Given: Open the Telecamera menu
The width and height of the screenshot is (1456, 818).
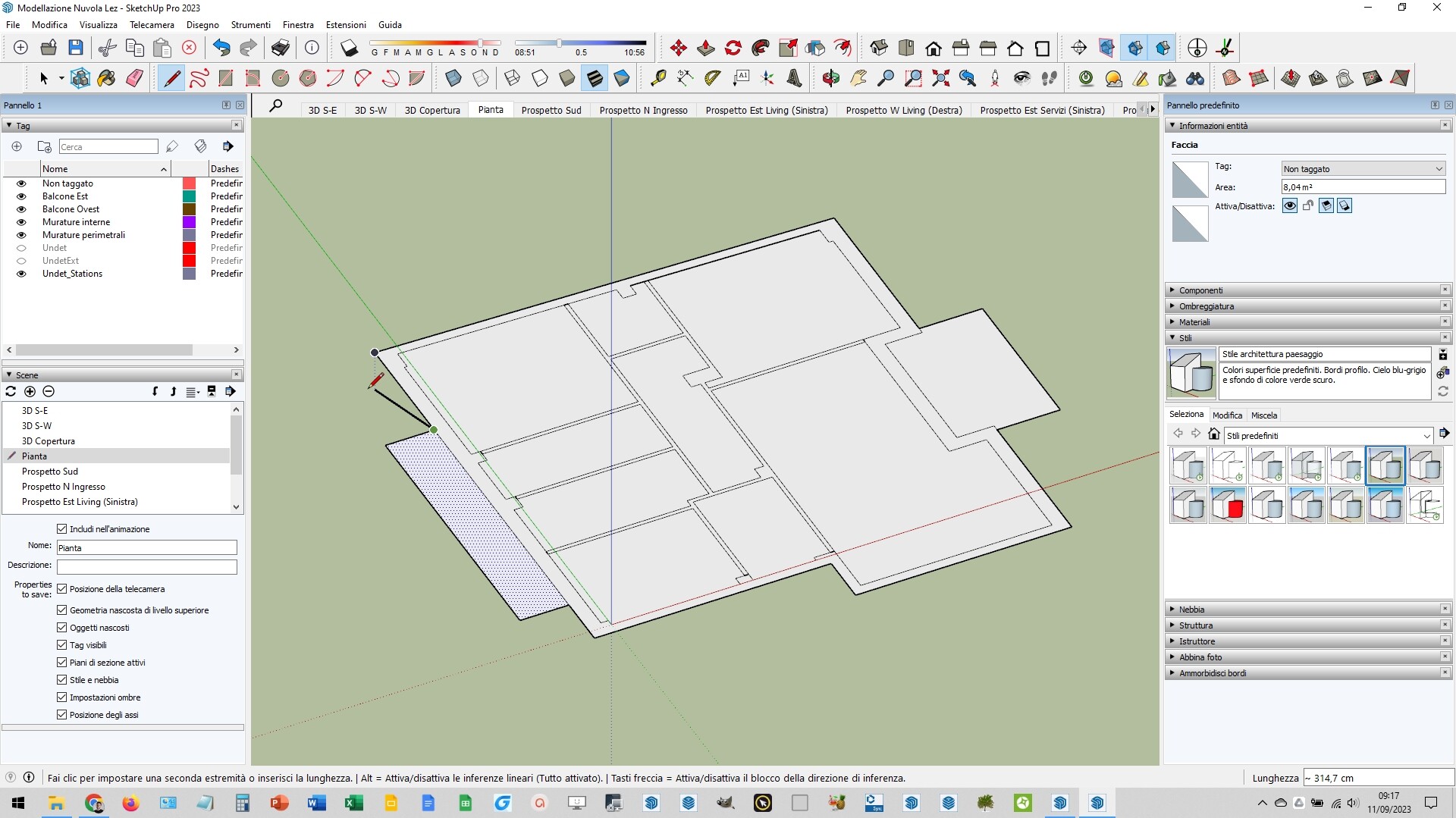Looking at the screenshot, I should click(152, 25).
